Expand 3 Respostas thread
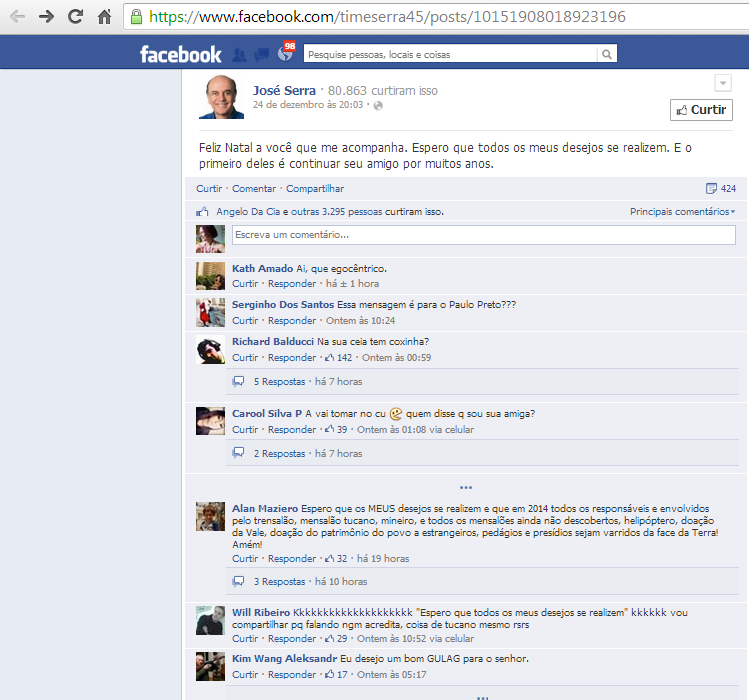The image size is (749, 700). [x=279, y=582]
